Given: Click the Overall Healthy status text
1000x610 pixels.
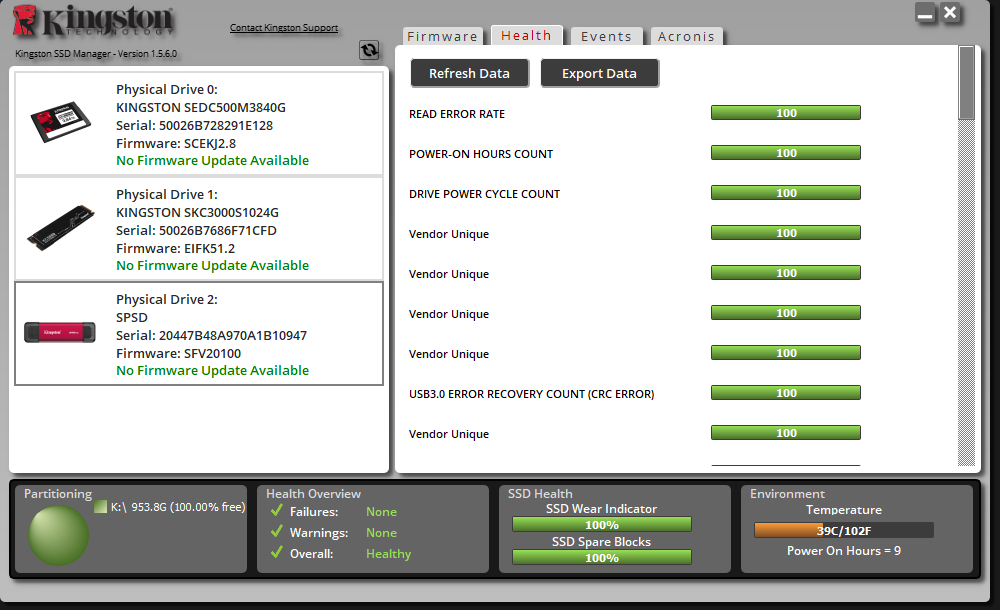Looking at the screenshot, I should point(388,554).
